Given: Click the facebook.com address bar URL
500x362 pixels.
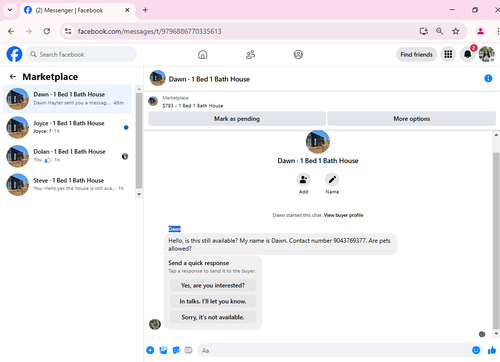Looking at the screenshot, I should pyautogui.click(x=149, y=31).
